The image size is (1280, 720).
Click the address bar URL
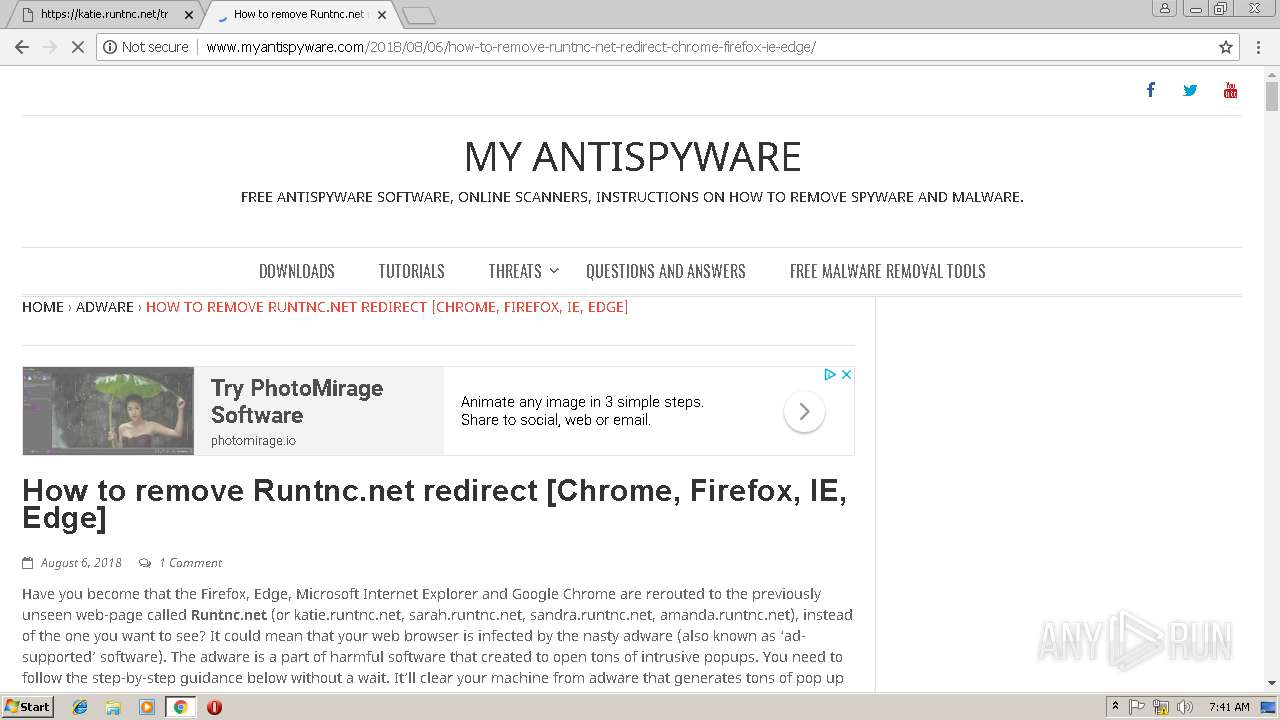(x=511, y=47)
